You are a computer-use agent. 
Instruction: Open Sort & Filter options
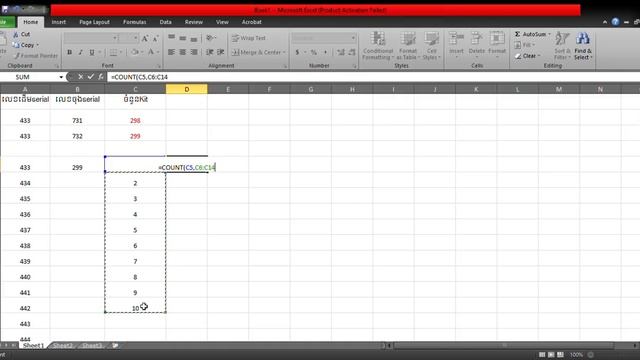pyautogui.click(x=562, y=46)
